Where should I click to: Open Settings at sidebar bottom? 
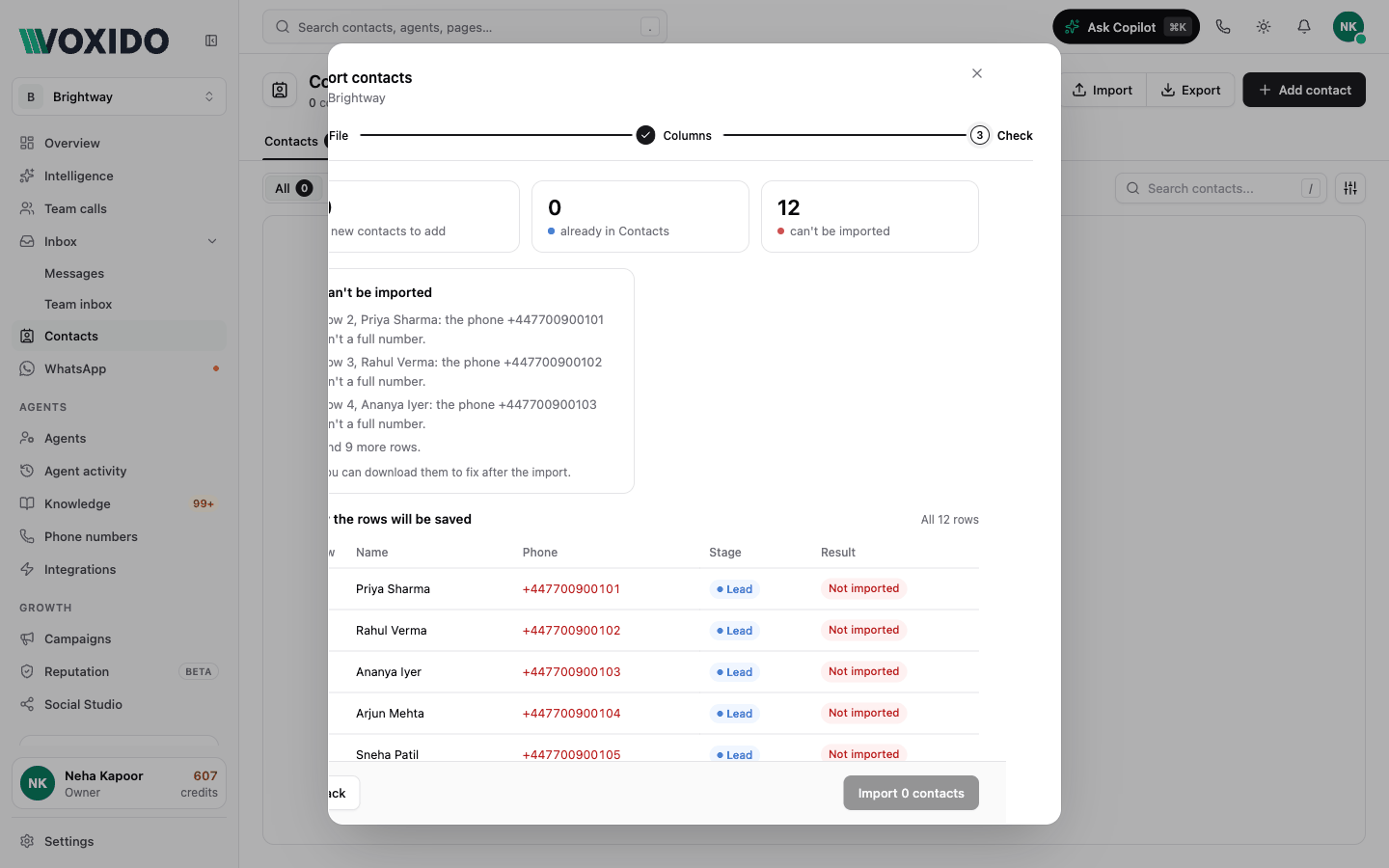[x=120, y=841]
